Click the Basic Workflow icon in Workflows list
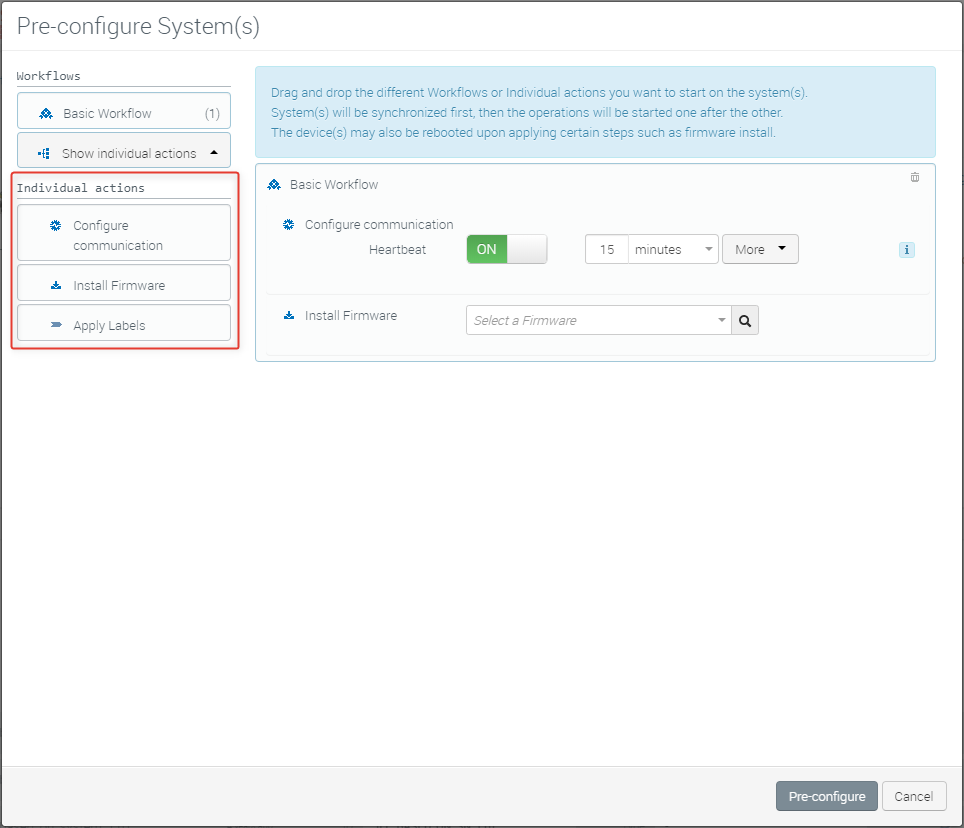The height and width of the screenshot is (828, 964). pyautogui.click(x=46, y=113)
